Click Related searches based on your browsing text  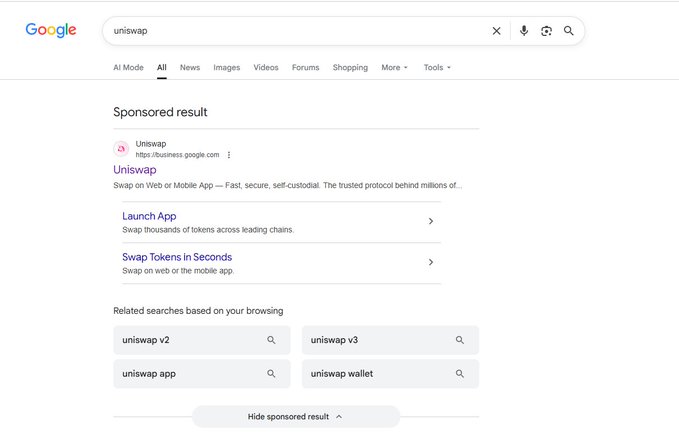pos(198,311)
